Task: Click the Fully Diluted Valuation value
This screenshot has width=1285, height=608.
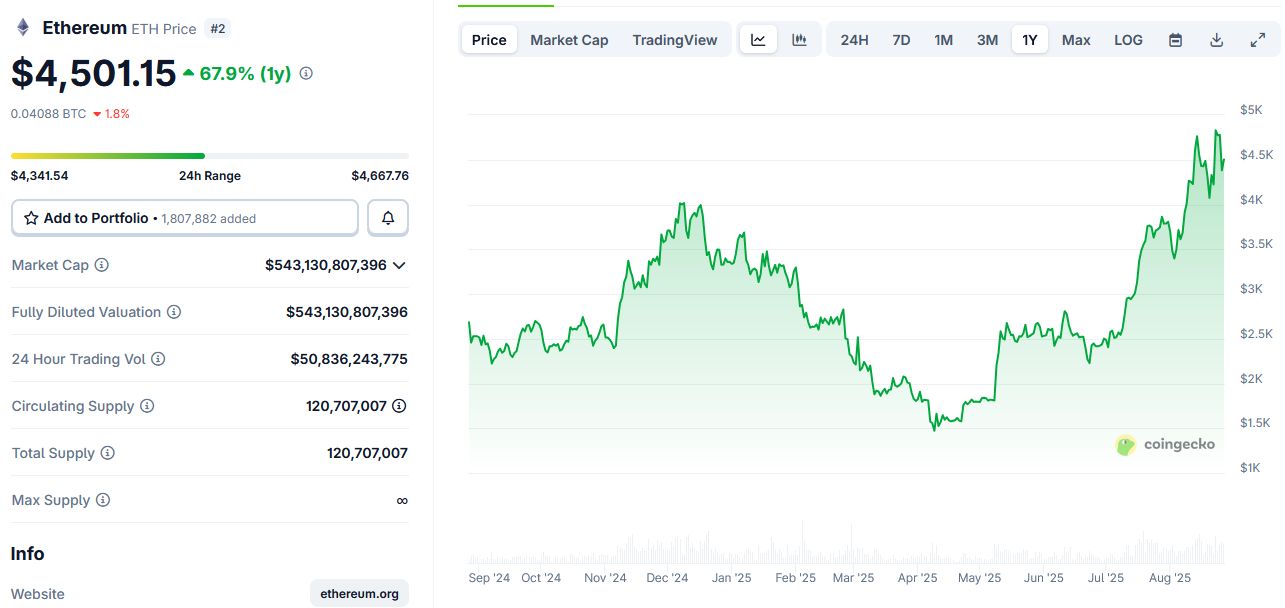Action: point(347,312)
